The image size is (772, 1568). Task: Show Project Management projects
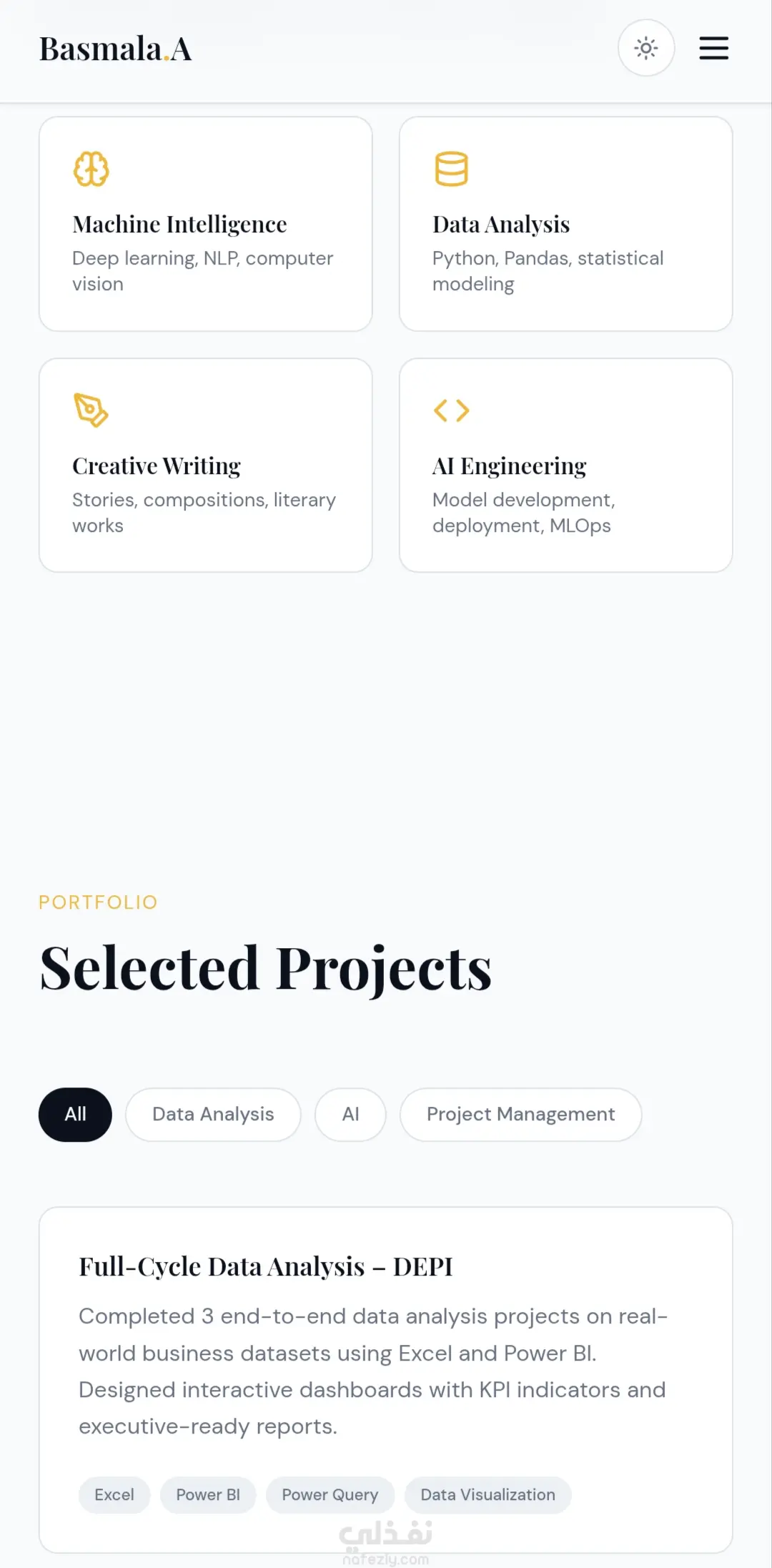point(520,1115)
